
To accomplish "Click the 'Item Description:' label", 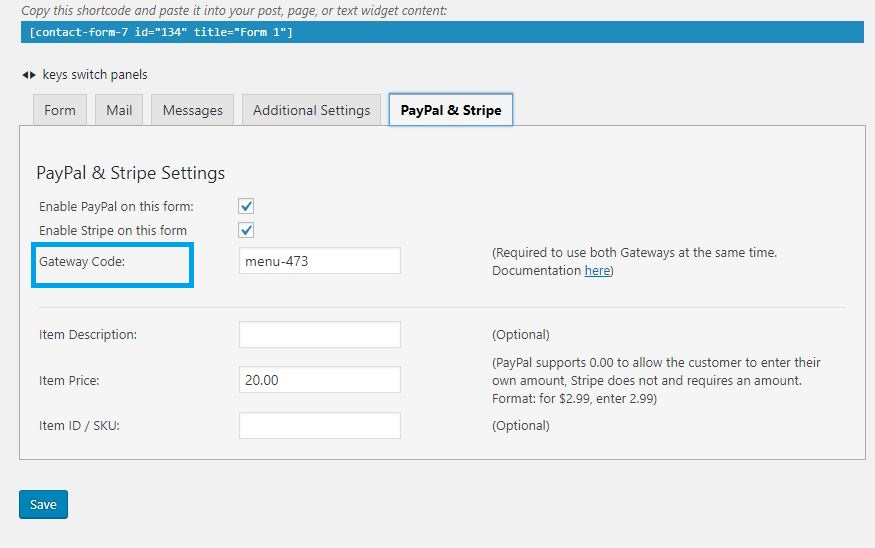I will (x=88, y=335).
